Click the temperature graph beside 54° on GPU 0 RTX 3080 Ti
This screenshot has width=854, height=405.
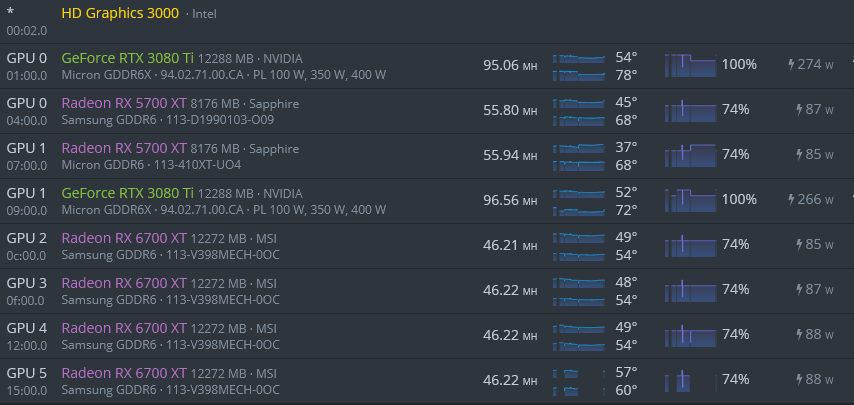pos(578,57)
